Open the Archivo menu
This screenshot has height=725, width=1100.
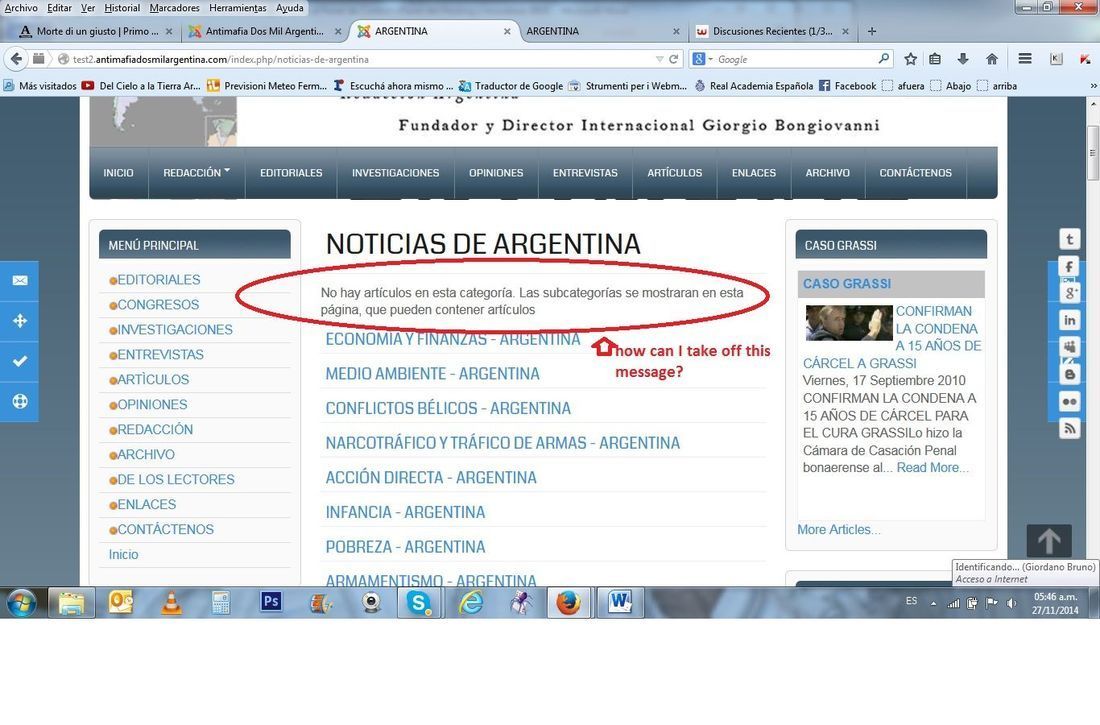coord(21,8)
